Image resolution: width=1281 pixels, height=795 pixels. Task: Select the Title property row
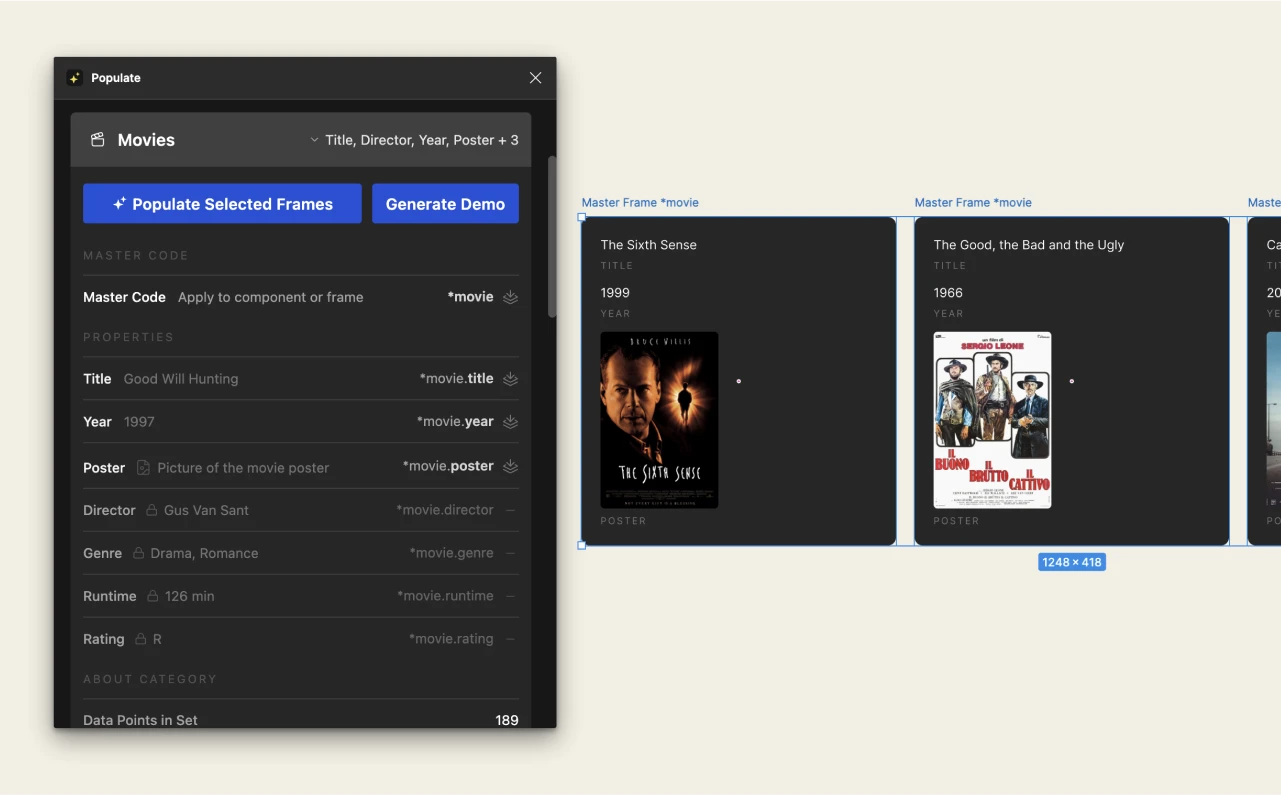(x=301, y=379)
